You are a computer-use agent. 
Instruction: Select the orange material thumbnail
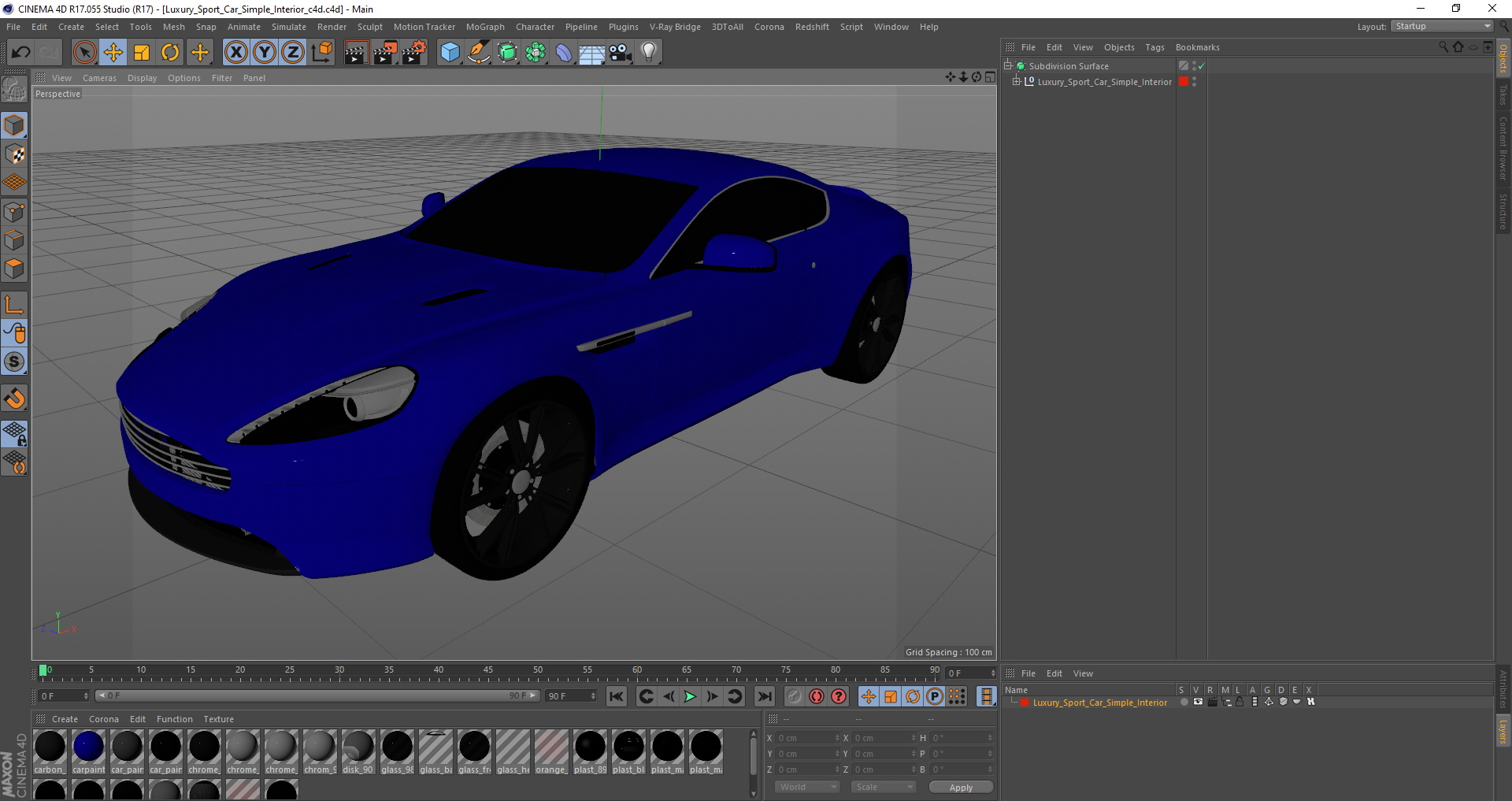[x=551, y=752]
